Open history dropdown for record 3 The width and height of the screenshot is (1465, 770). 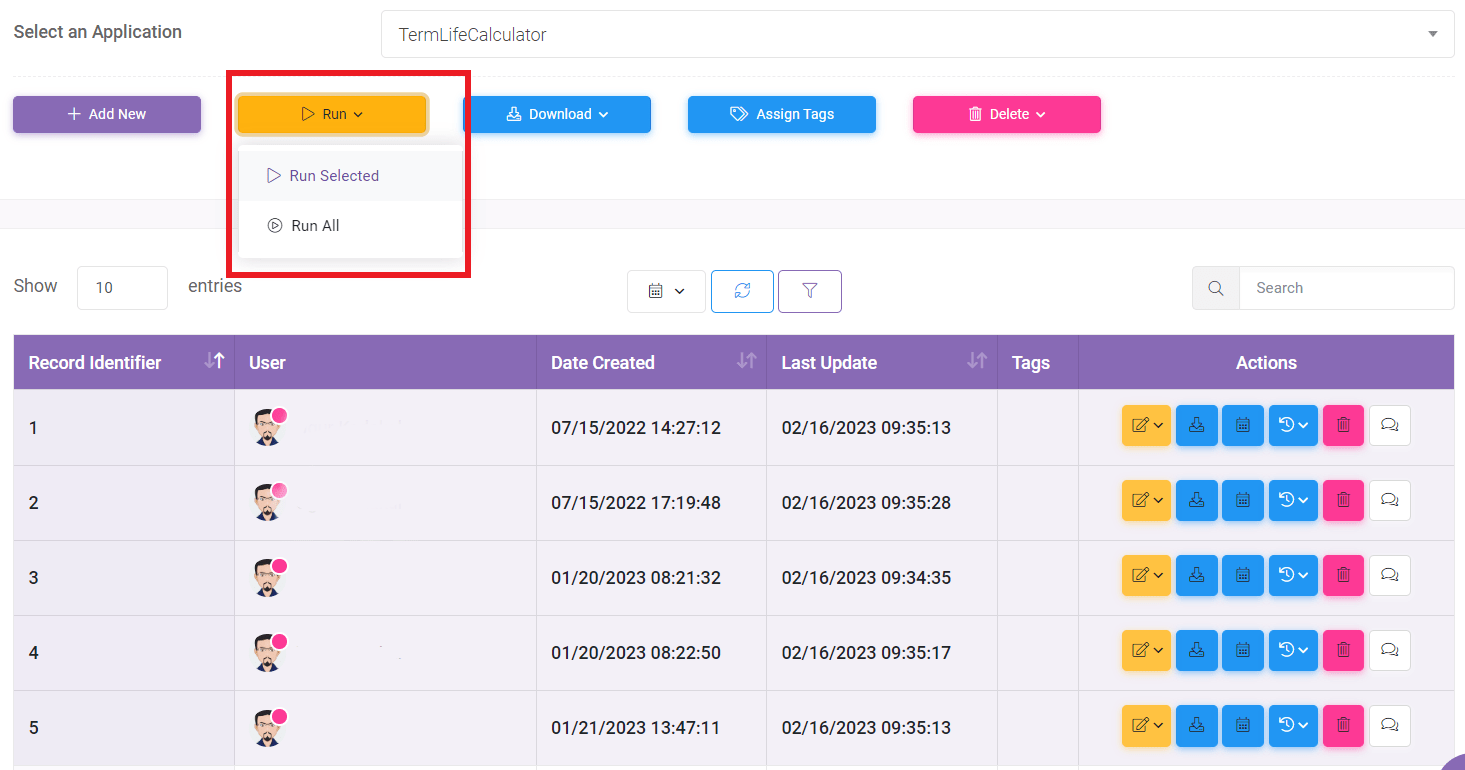pos(1293,575)
